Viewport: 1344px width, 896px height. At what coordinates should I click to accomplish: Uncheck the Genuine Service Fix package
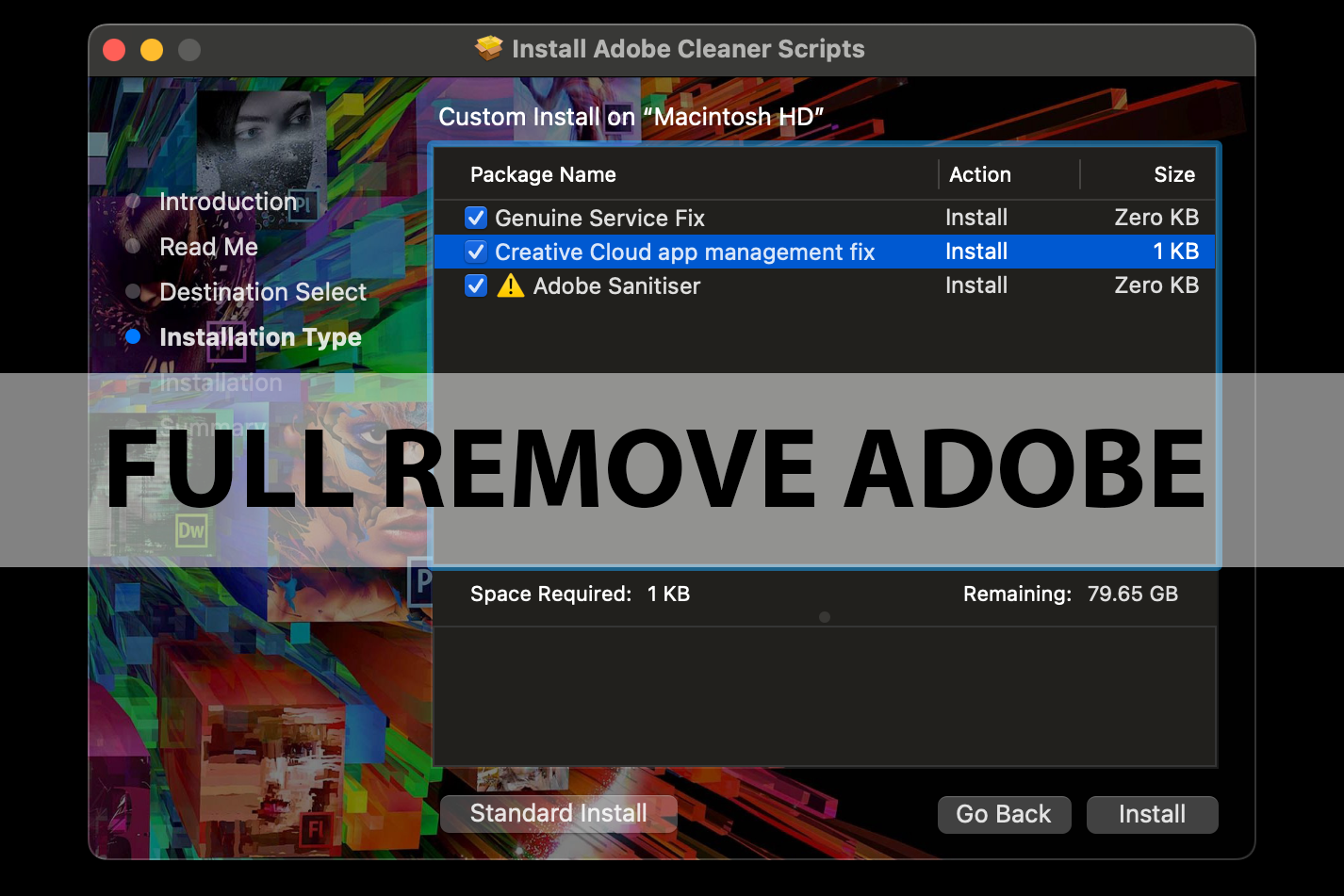pyautogui.click(x=476, y=218)
